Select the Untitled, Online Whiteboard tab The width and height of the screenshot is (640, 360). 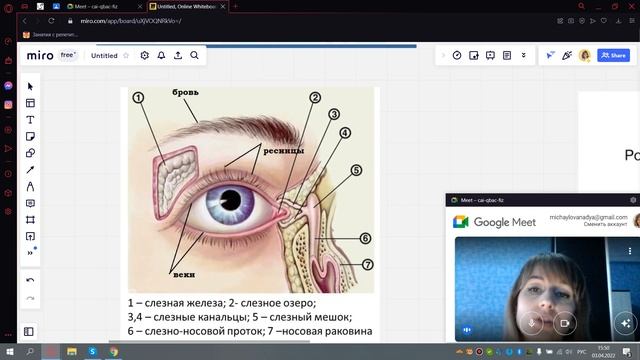click(x=184, y=7)
